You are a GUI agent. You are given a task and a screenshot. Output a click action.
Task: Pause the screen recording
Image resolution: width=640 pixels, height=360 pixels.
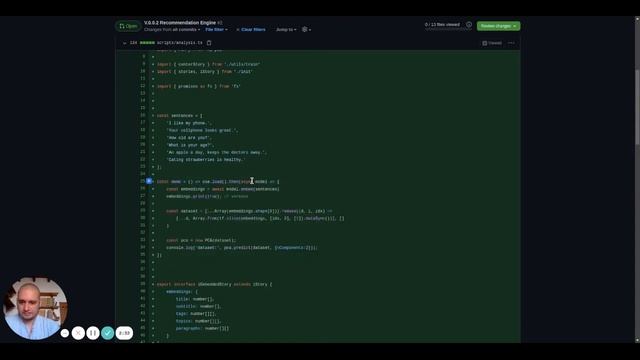coord(93,333)
